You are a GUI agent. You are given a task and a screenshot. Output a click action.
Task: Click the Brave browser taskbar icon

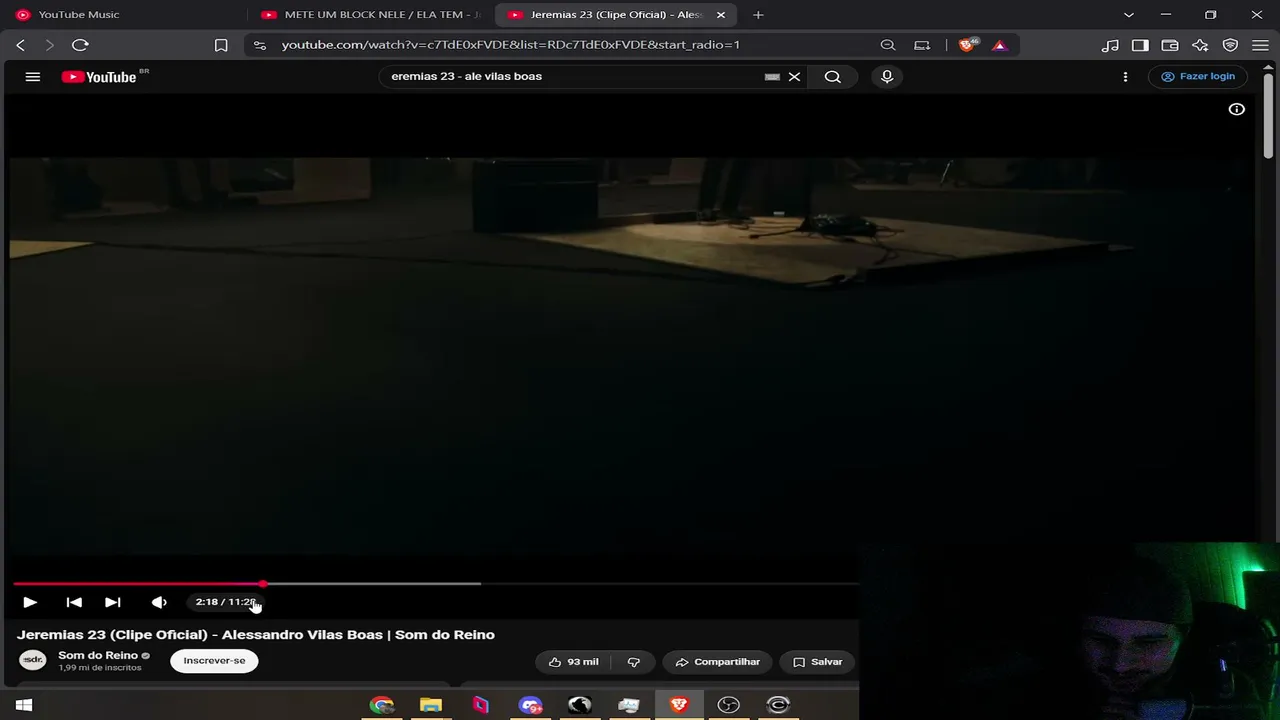click(x=679, y=705)
